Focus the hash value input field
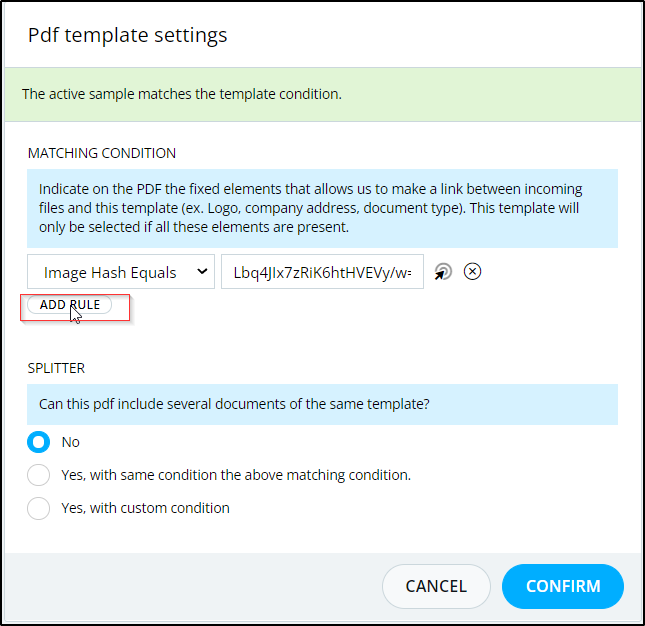 click(x=322, y=271)
